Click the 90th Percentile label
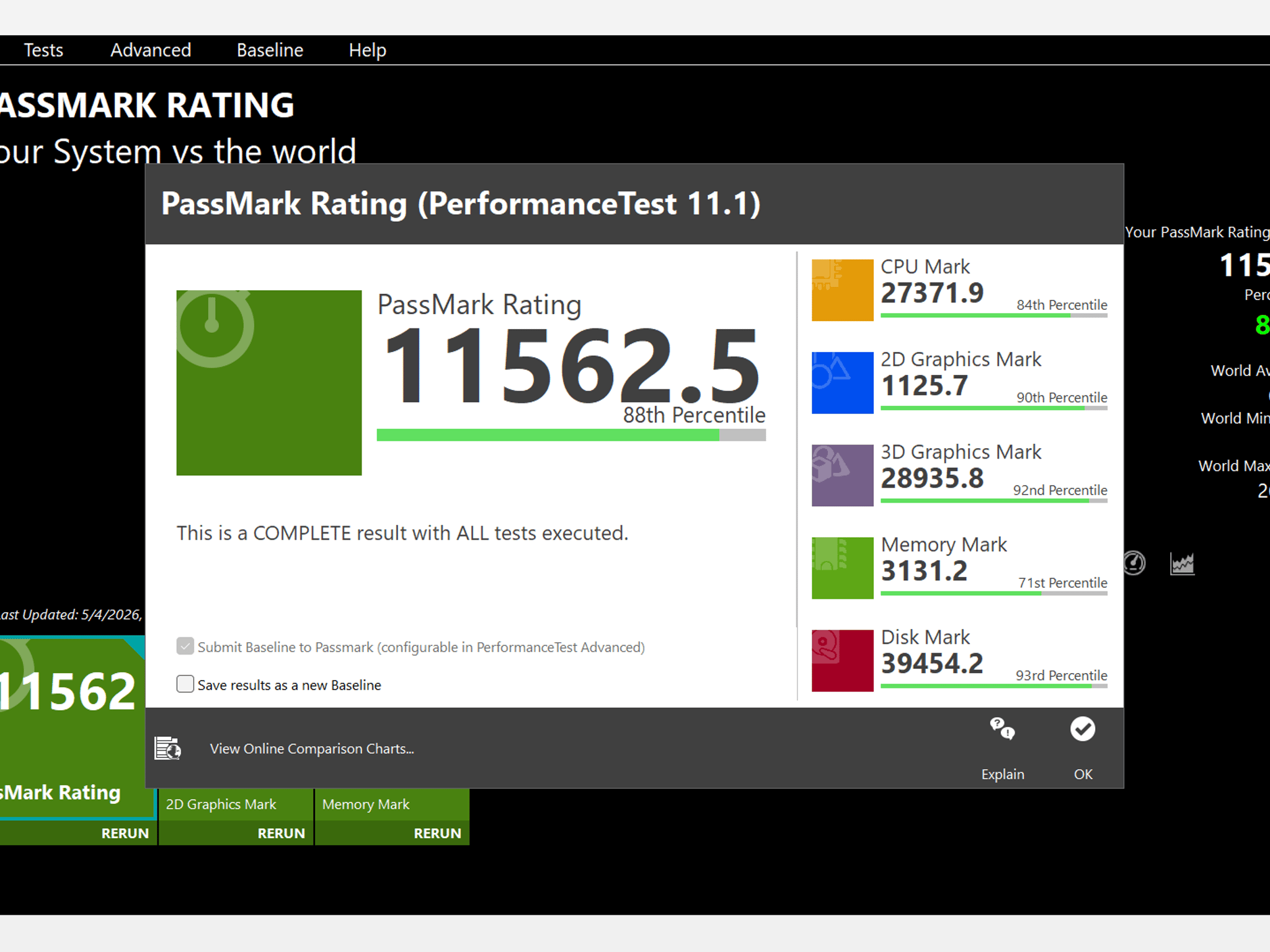The height and width of the screenshot is (952, 1270). click(x=1062, y=397)
